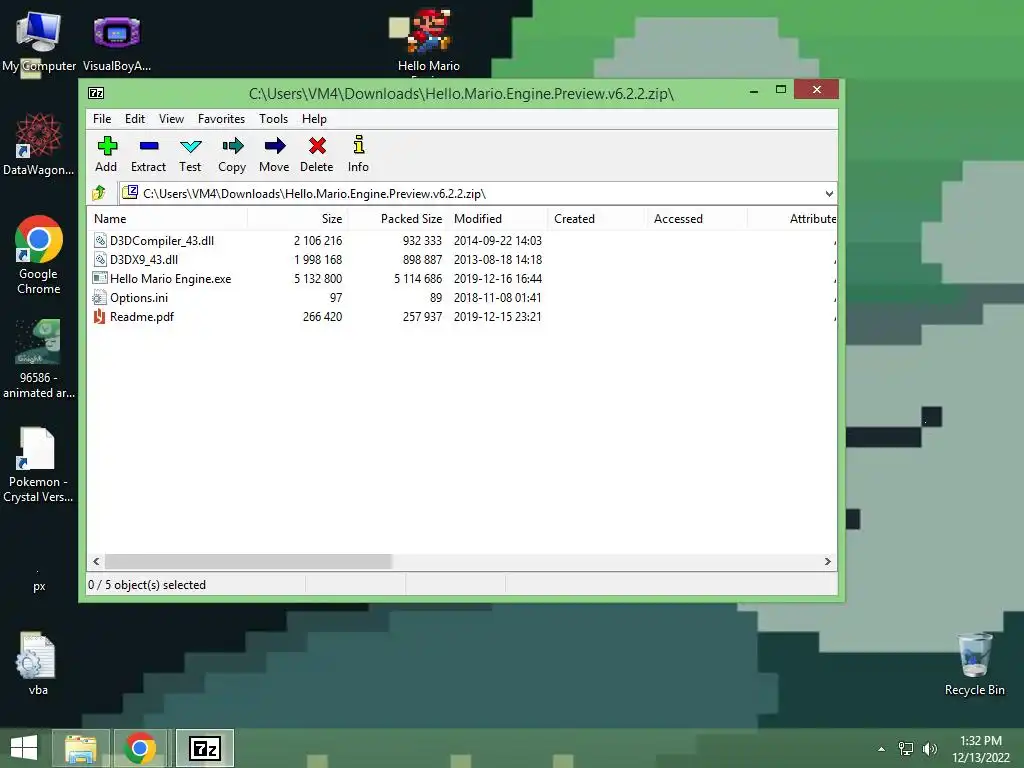Viewport: 1024px width, 768px height.
Task: Click the scrollbar left arrow
Action: (97, 562)
